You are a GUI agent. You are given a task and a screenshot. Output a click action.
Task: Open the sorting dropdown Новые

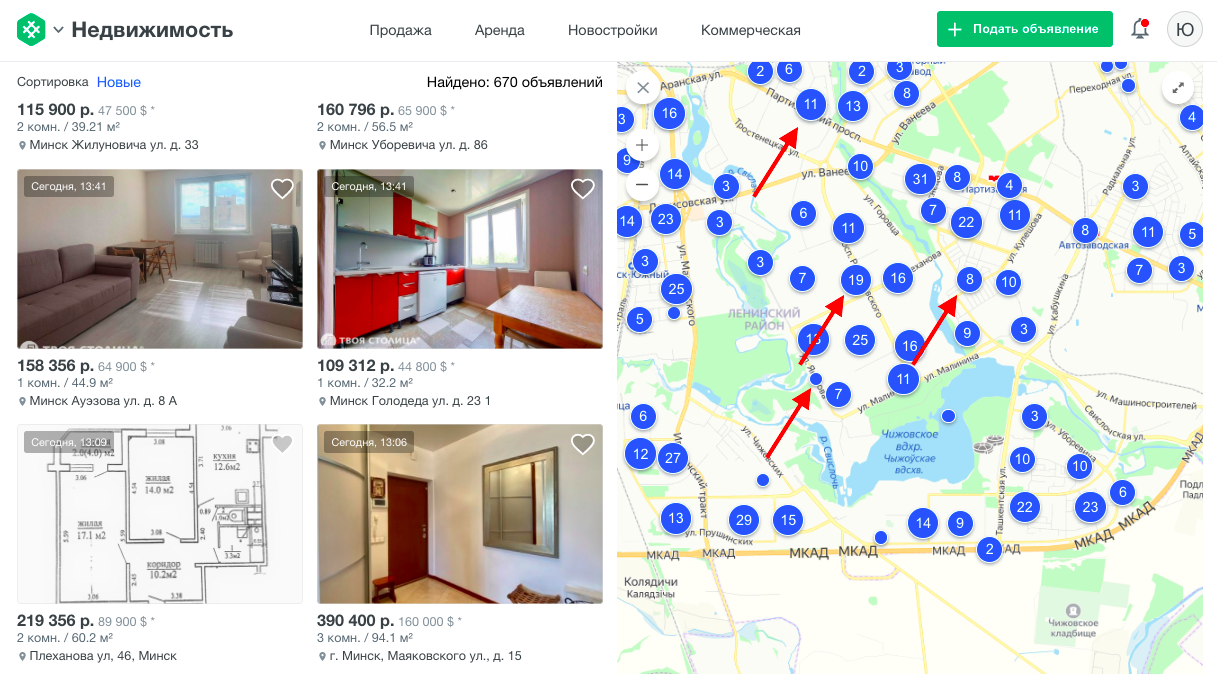119,82
